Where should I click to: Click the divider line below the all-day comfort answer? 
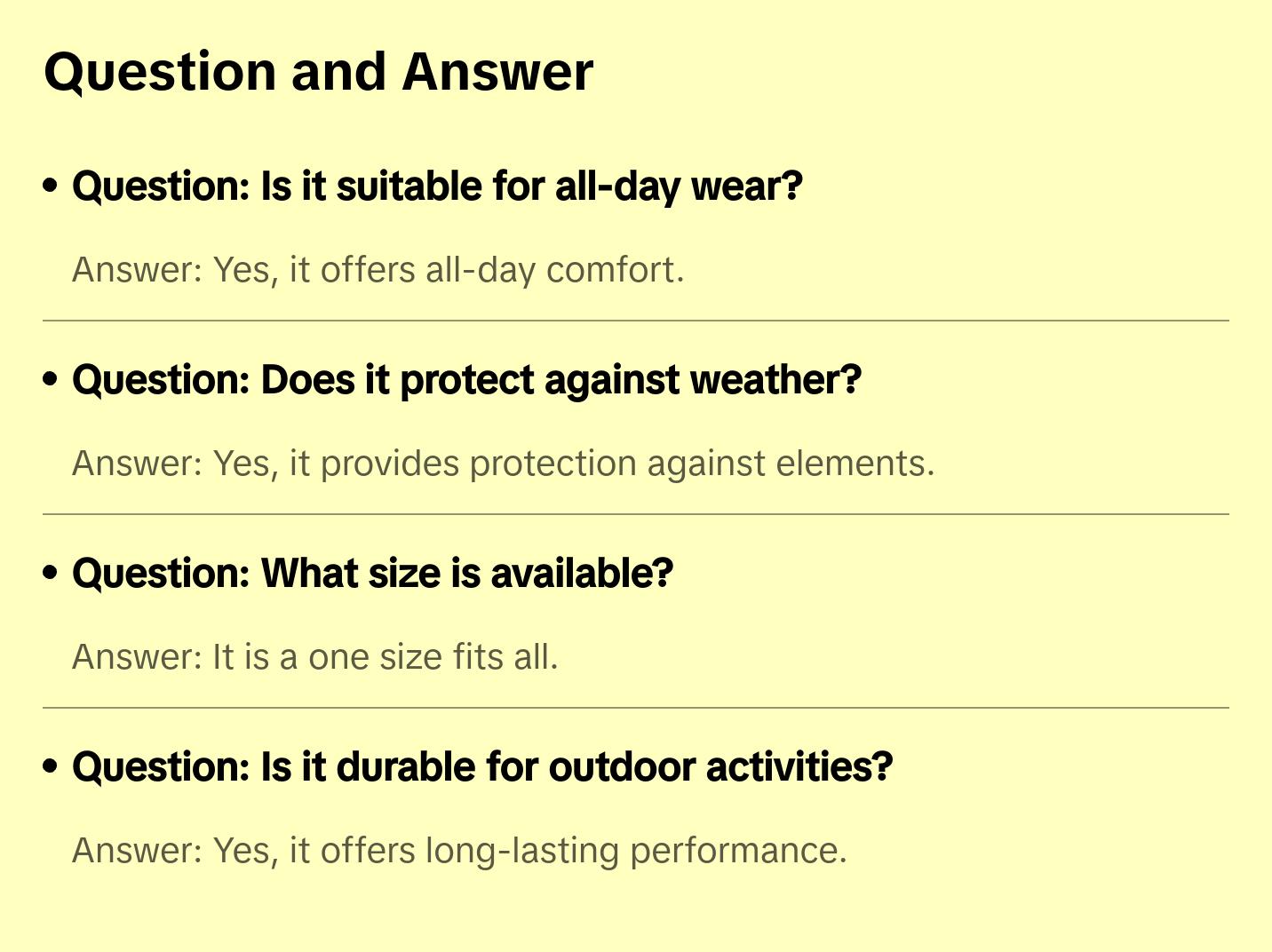pos(636,321)
